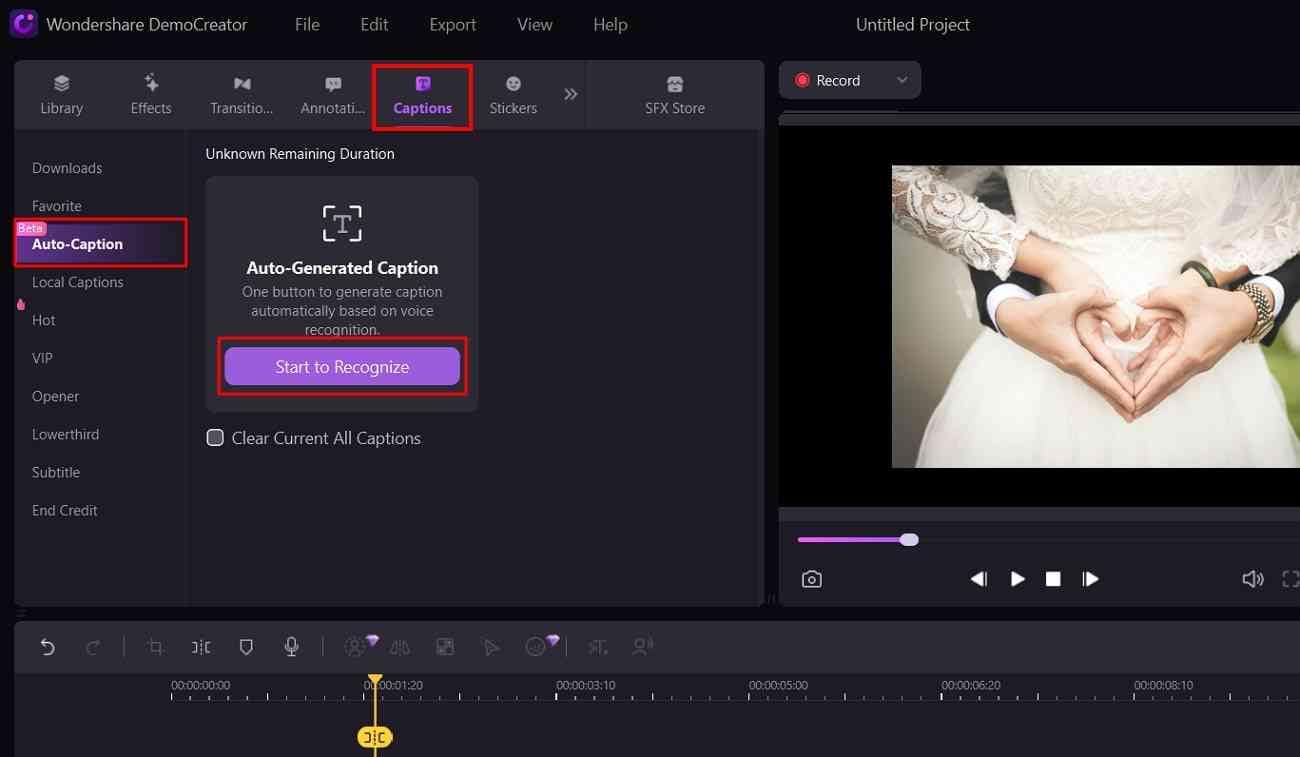The height and width of the screenshot is (757, 1300).
Task: Step to the next frame
Action: (1090, 579)
